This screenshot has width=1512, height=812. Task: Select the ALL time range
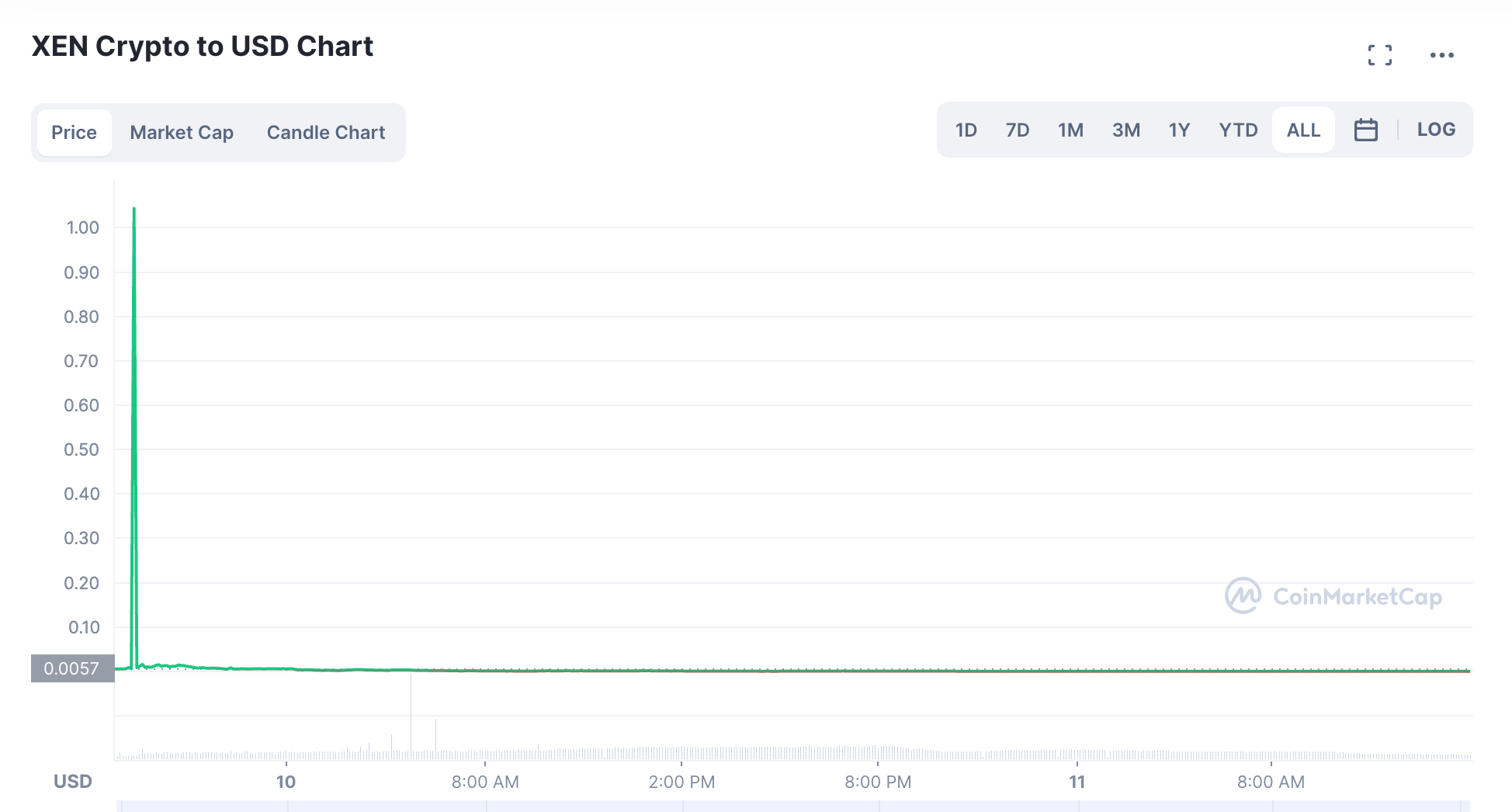pos(1303,130)
